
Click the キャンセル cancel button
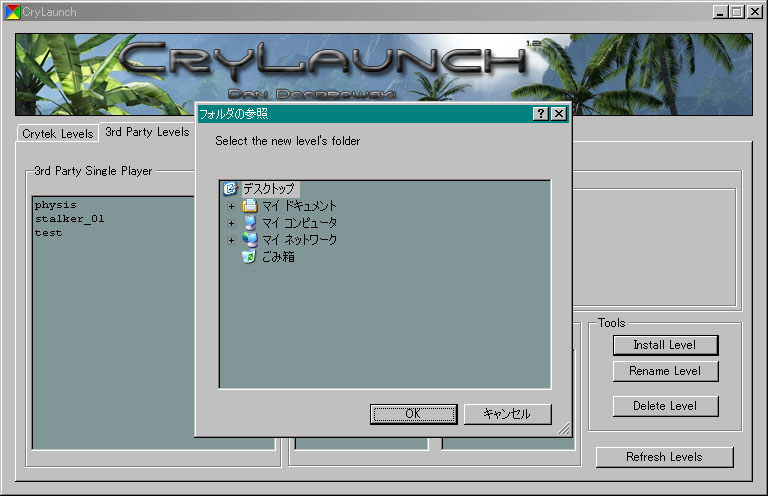tap(507, 414)
